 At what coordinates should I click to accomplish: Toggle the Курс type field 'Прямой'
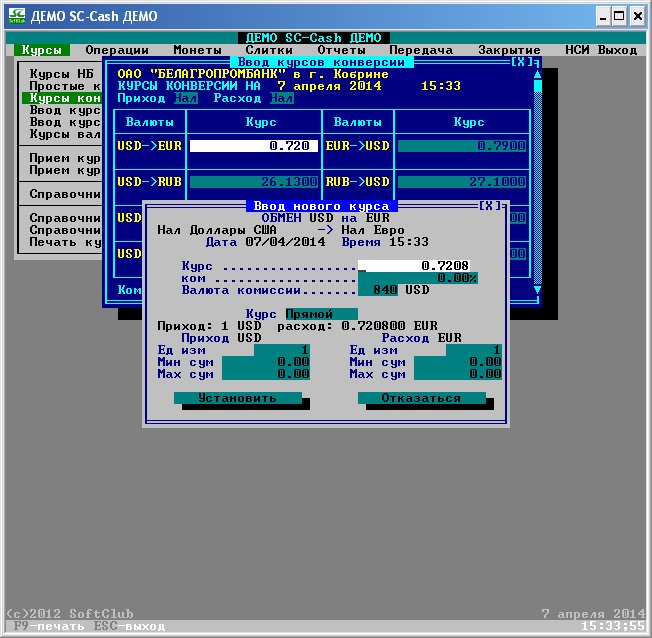pyautogui.click(x=321, y=314)
